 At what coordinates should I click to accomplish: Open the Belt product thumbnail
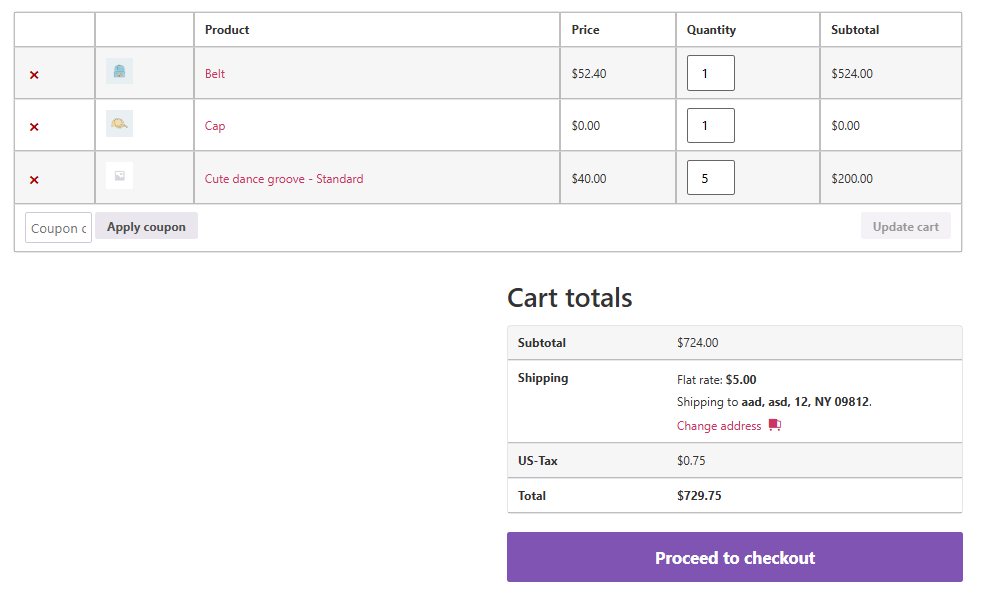[x=119, y=72]
